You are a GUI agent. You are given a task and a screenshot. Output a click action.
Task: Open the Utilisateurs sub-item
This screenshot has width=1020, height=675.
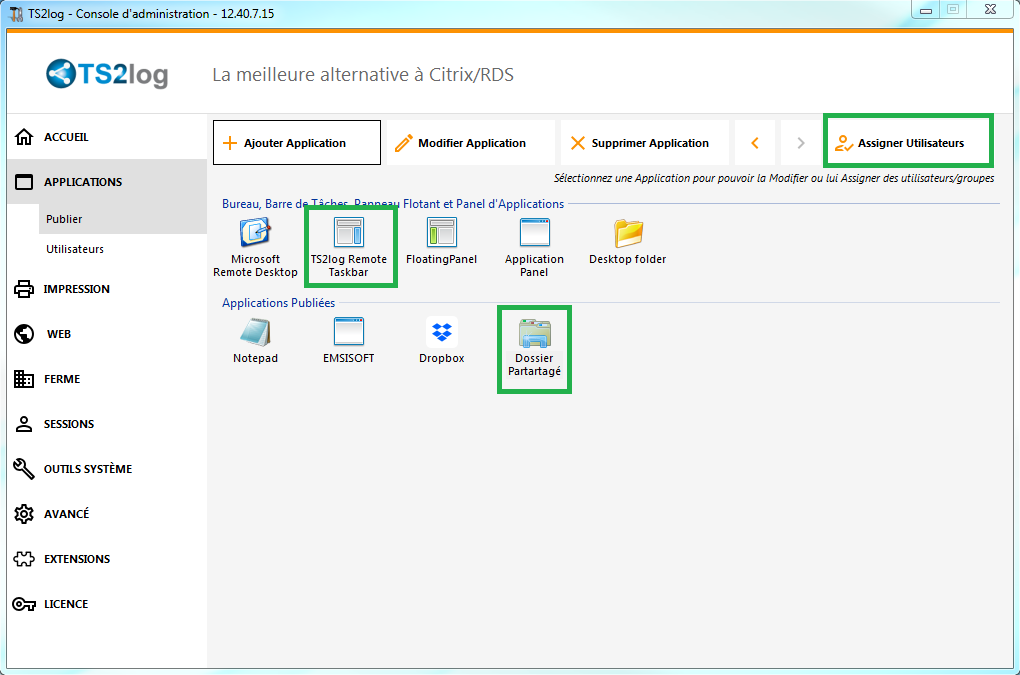[123, 249]
